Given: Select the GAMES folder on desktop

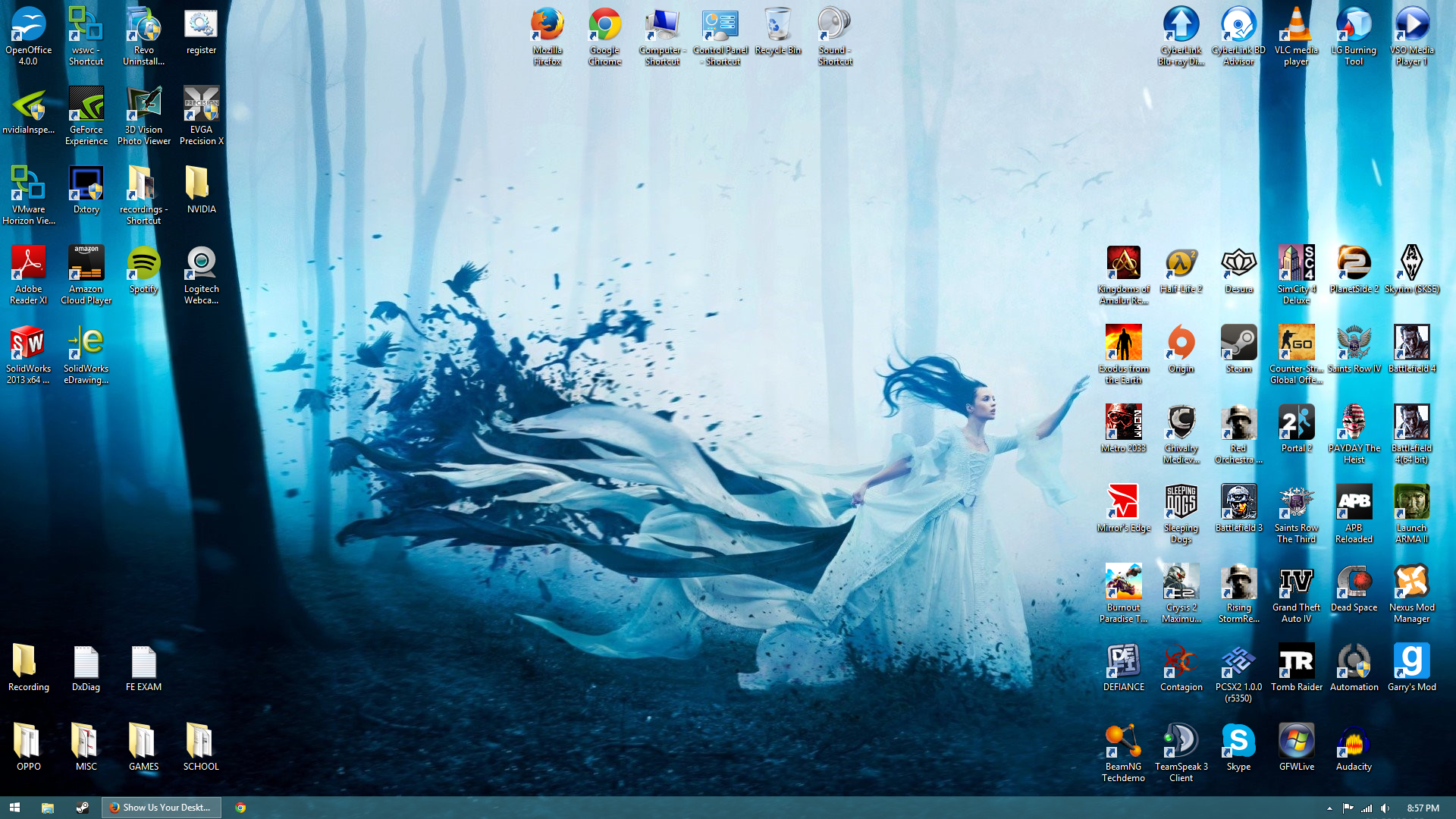Looking at the screenshot, I should pyautogui.click(x=144, y=747).
